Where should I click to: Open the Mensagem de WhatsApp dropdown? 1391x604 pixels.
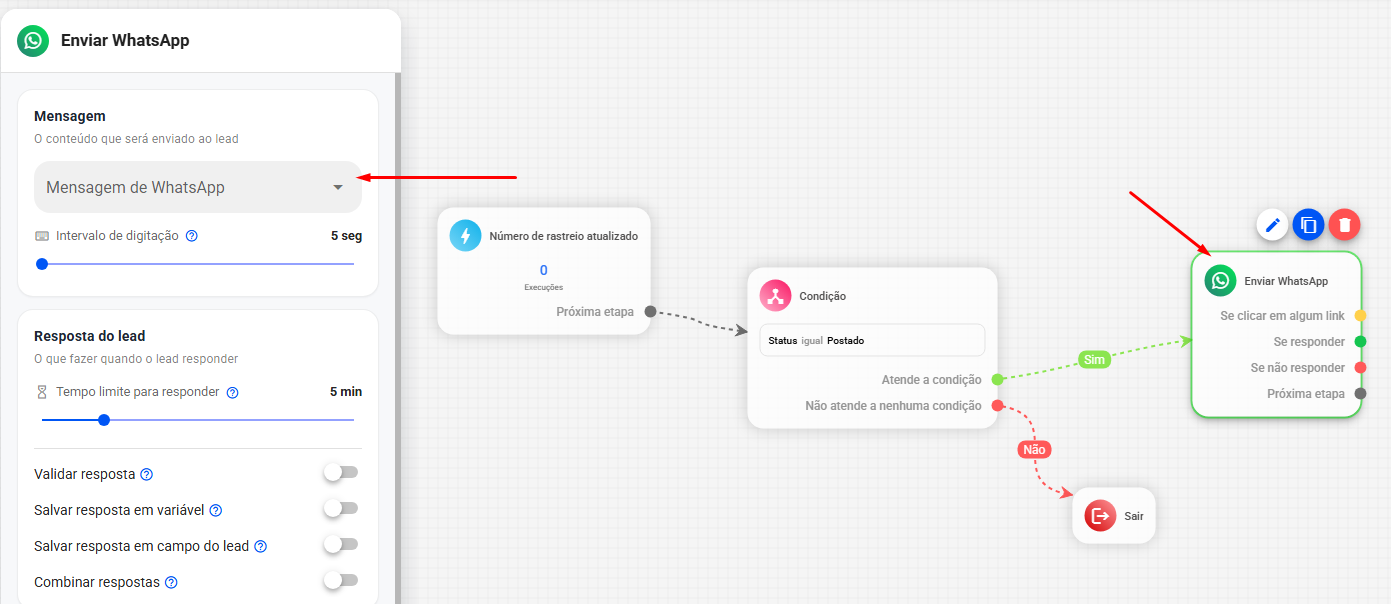[x=198, y=187]
